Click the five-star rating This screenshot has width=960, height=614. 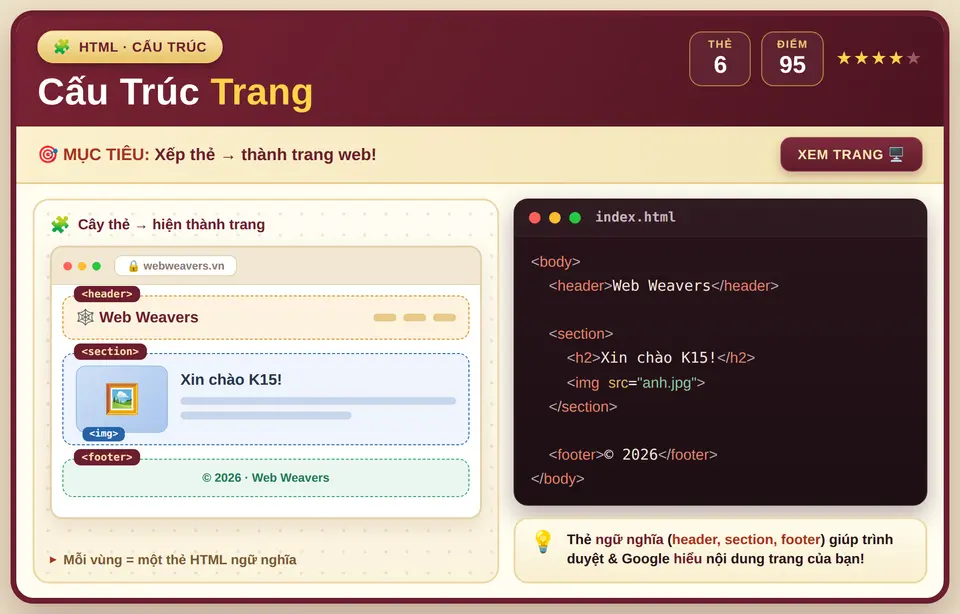(x=879, y=58)
